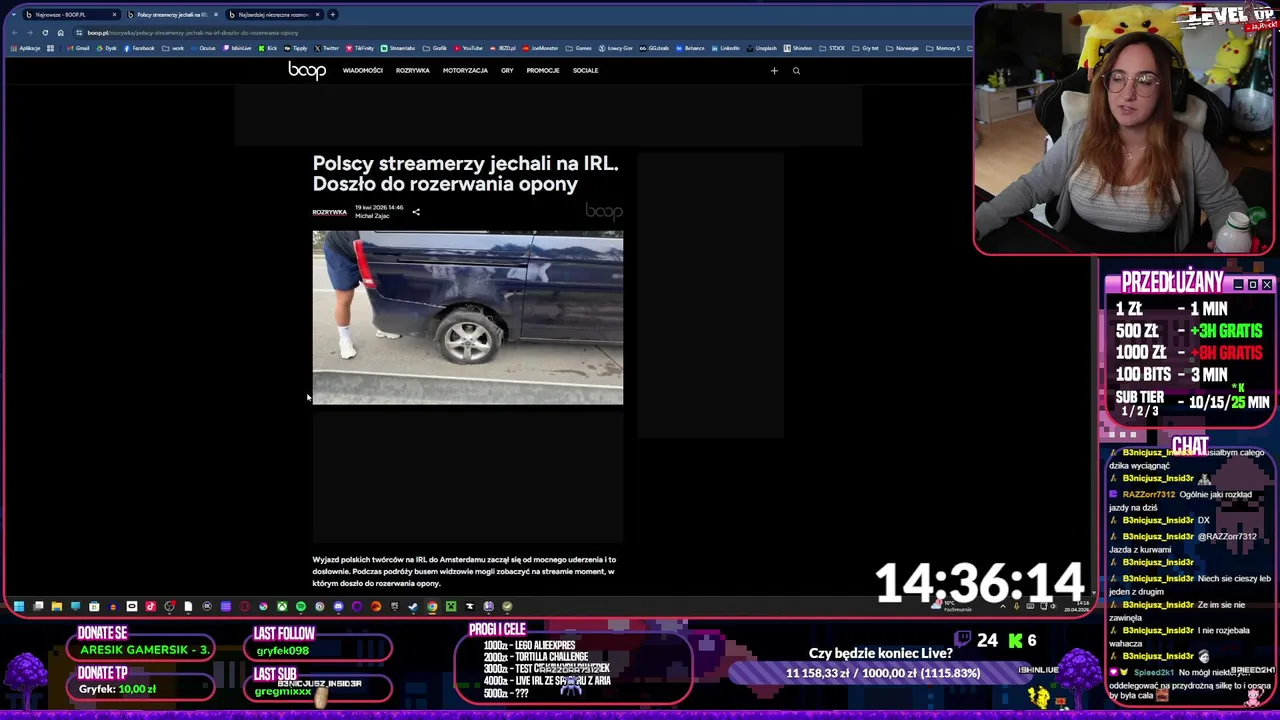Image resolution: width=1280 pixels, height=720 pixels.
Task: Click the plus icon in boop header
Action: (774, 70)
